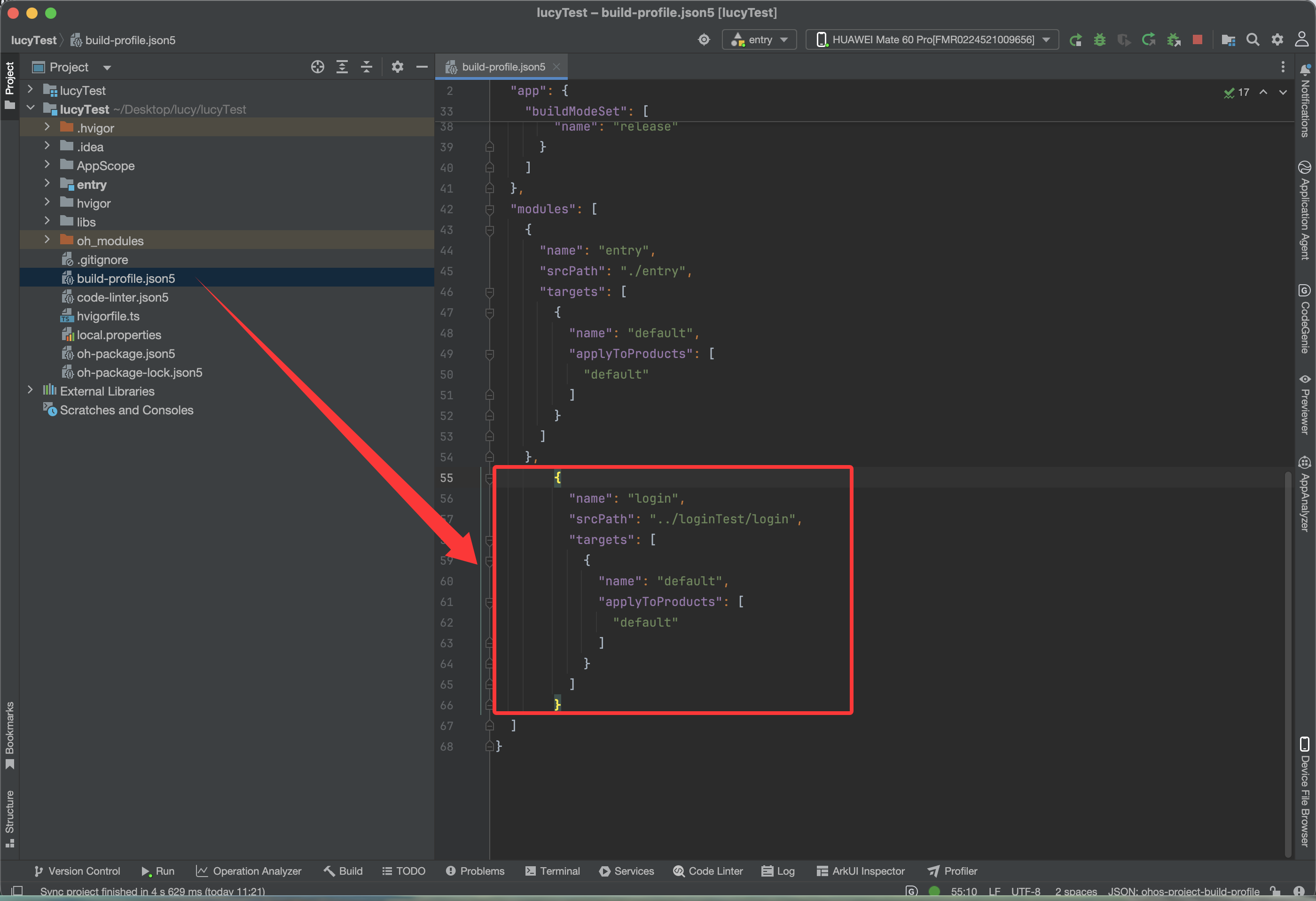Select the build-profile.json5 editor tab
This screenshot has height=901, width=1316.
pyautogui.click(x=503, y=67)
